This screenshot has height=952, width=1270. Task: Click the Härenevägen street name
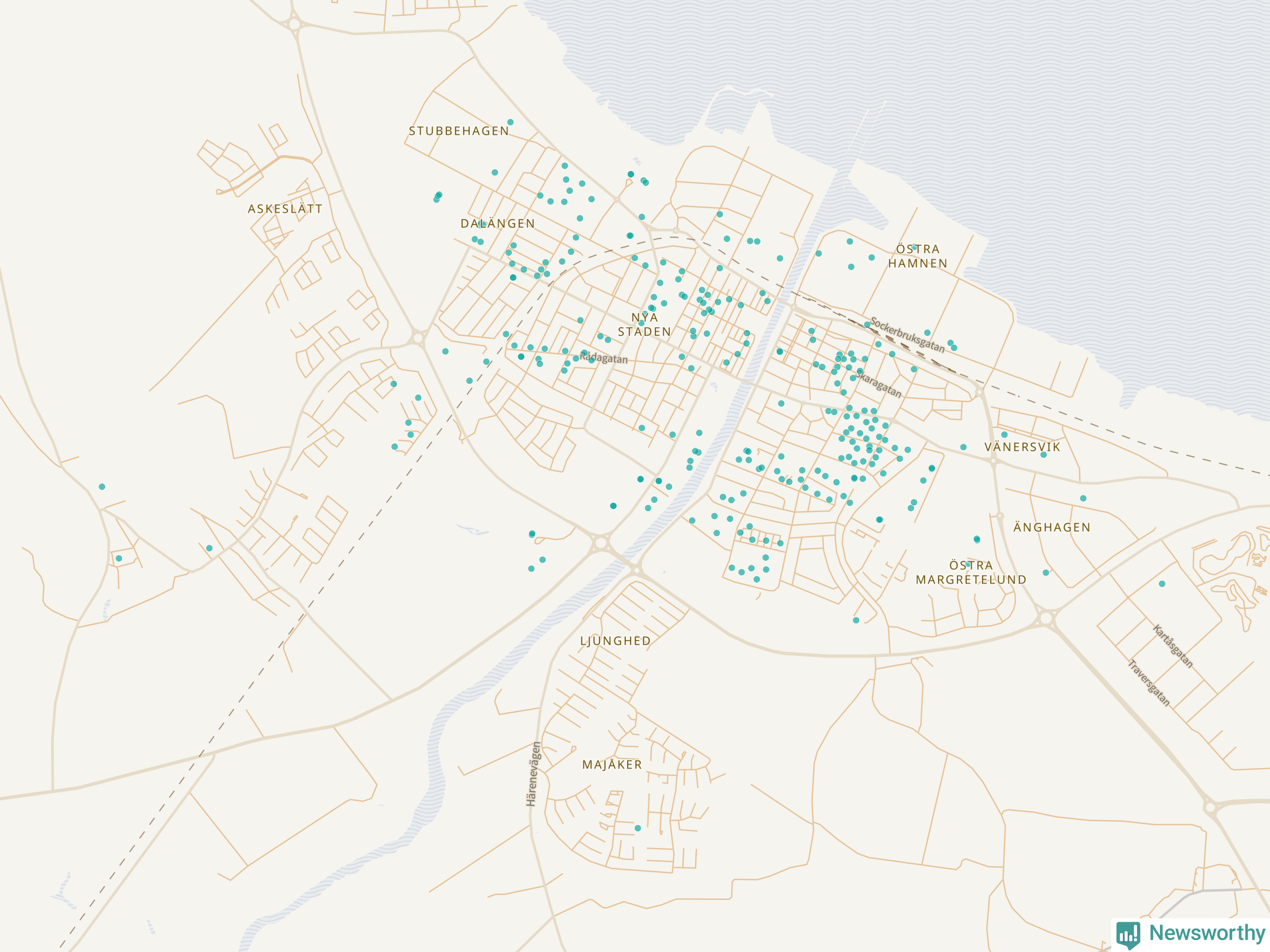coord(533,774)
